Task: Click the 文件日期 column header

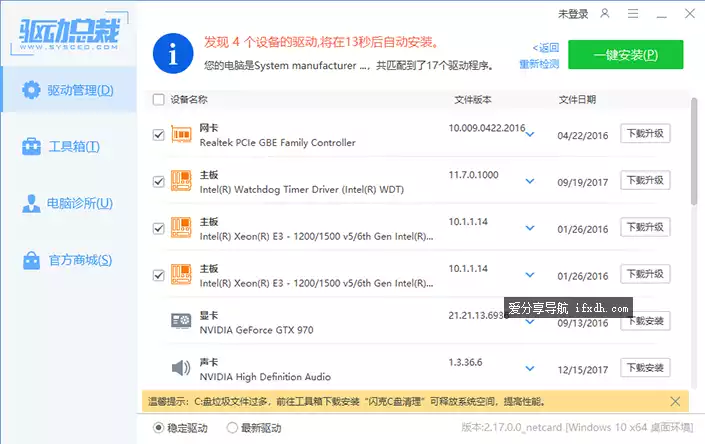Action: point(577,100)
